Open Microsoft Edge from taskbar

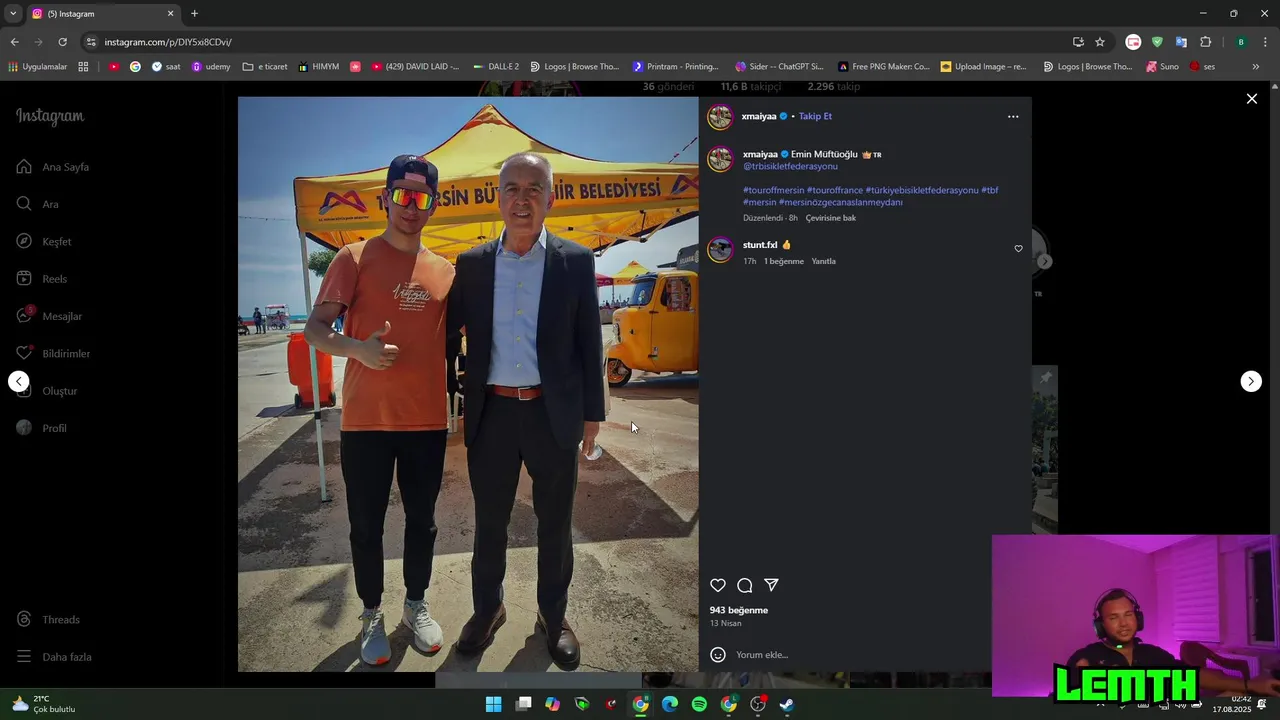pyautogui.click(x=670, y=704)
